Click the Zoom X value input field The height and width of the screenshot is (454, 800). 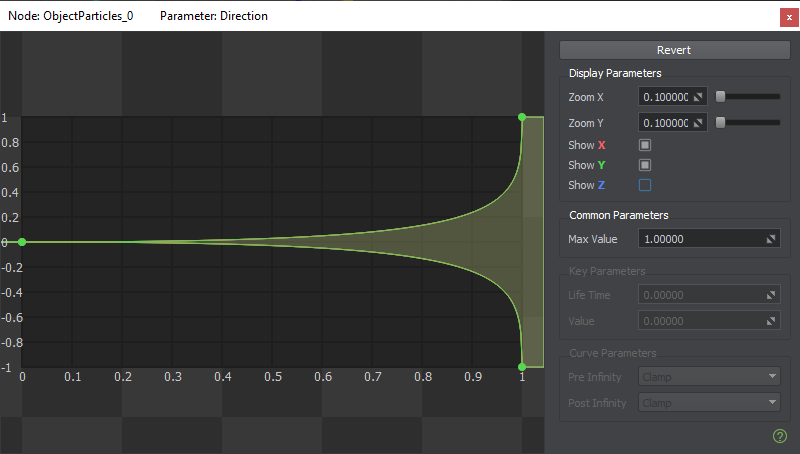tap(665, 97)
